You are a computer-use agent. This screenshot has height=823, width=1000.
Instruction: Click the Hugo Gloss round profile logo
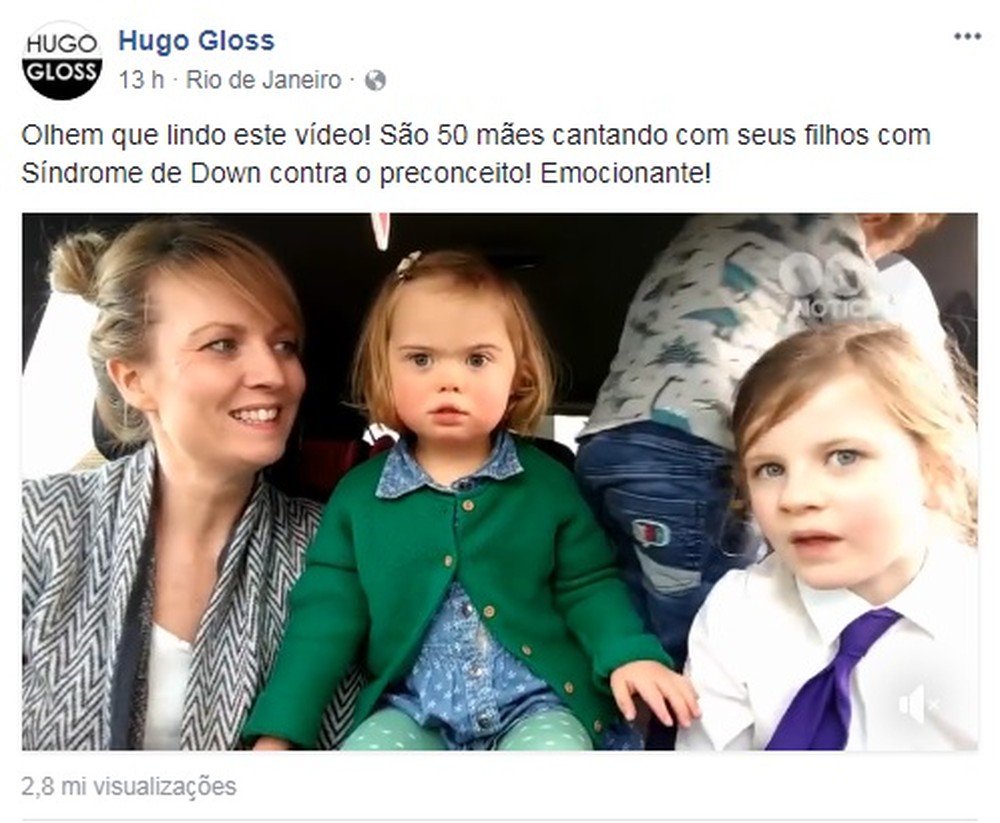coord(62,61)
